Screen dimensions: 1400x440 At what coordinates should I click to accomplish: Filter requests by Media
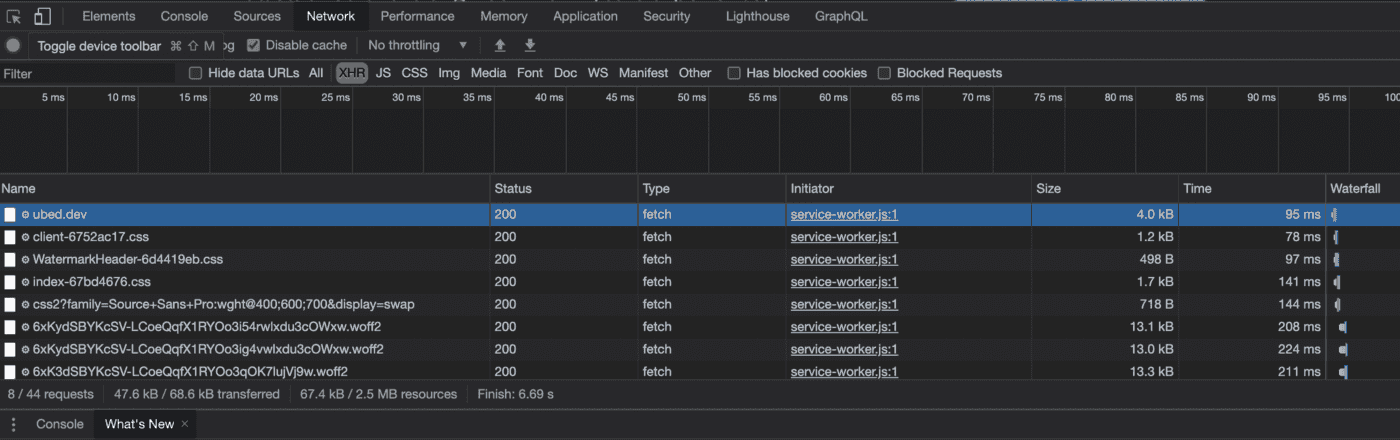coord(488,73)
